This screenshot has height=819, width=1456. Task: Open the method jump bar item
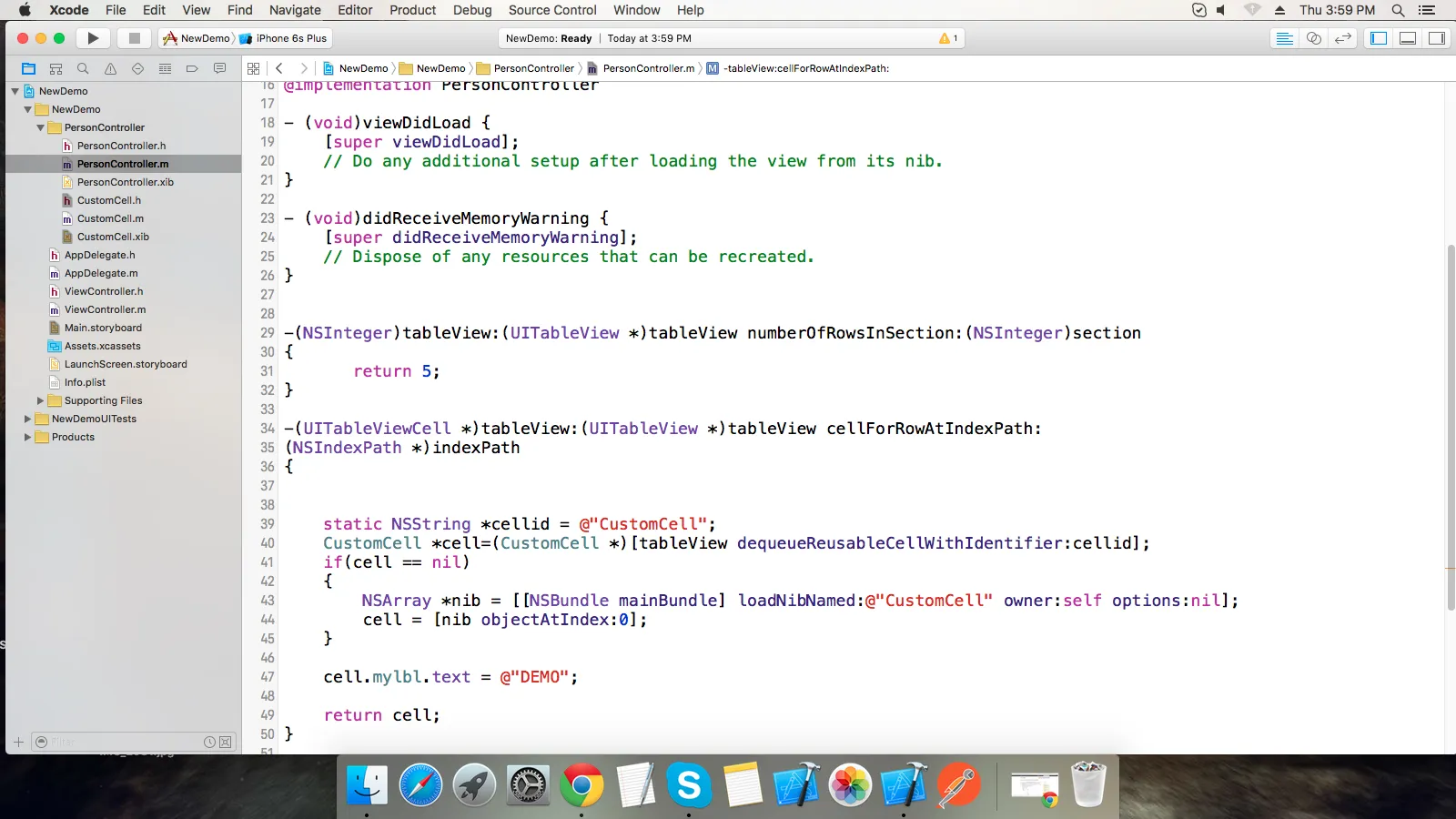pos(799,68)
